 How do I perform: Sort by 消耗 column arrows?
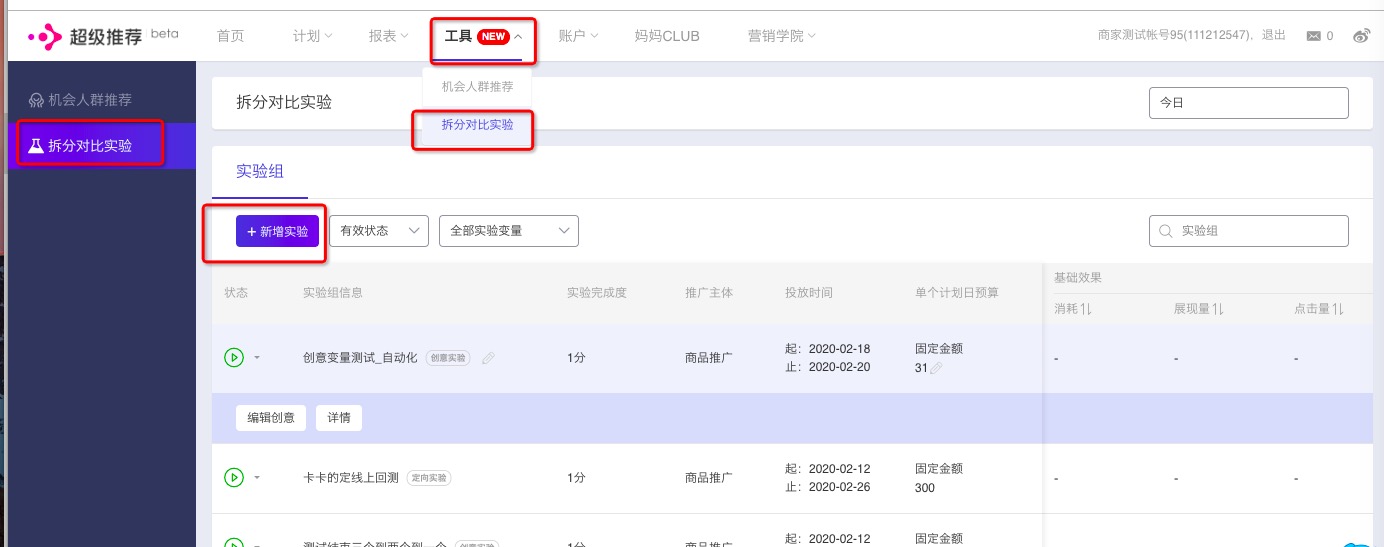point(1086,311)
